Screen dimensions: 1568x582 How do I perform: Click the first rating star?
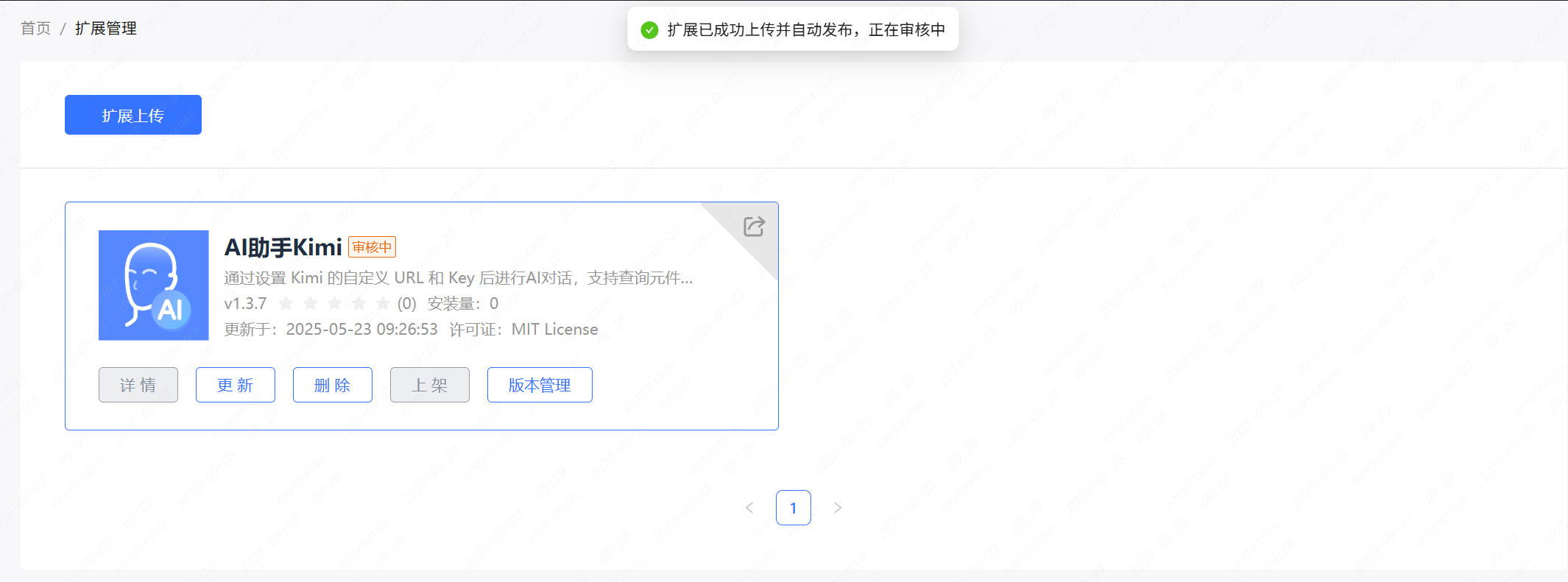(286, 303)
